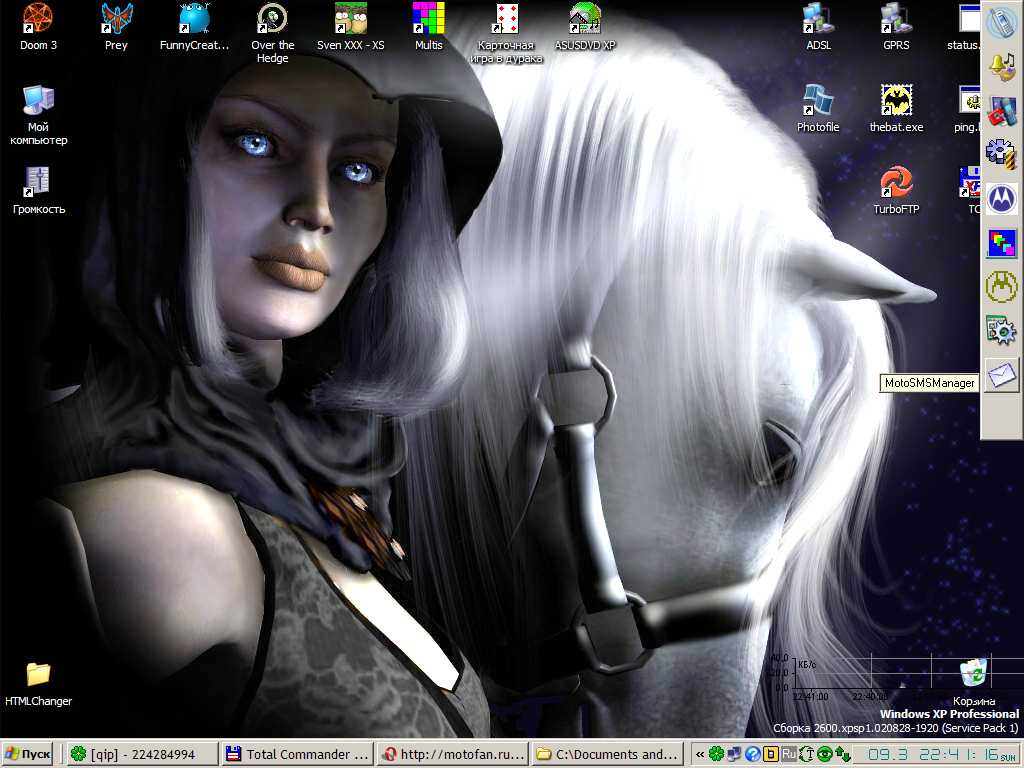Click the mobile phone icon in side toolbar
Viewport: 1024px width, 768px height.
click(x=1002, y=24)
